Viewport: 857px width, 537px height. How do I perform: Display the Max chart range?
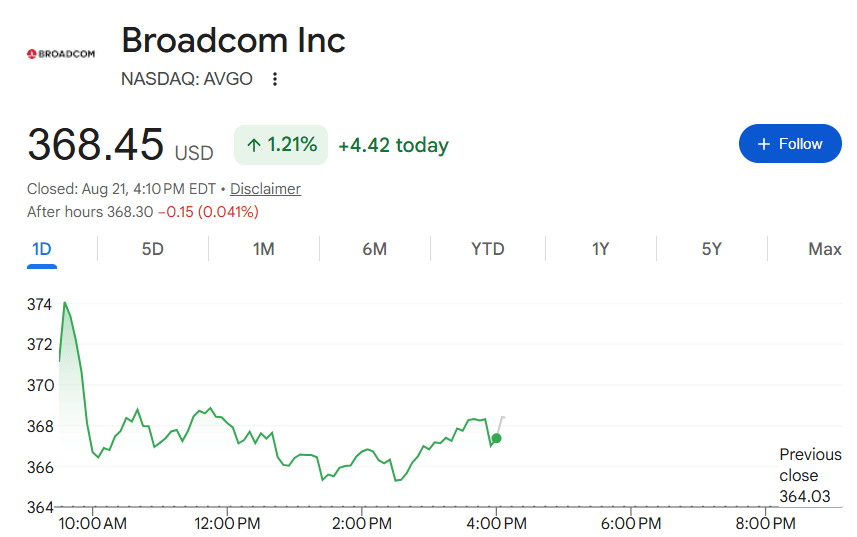click(825, 250)
